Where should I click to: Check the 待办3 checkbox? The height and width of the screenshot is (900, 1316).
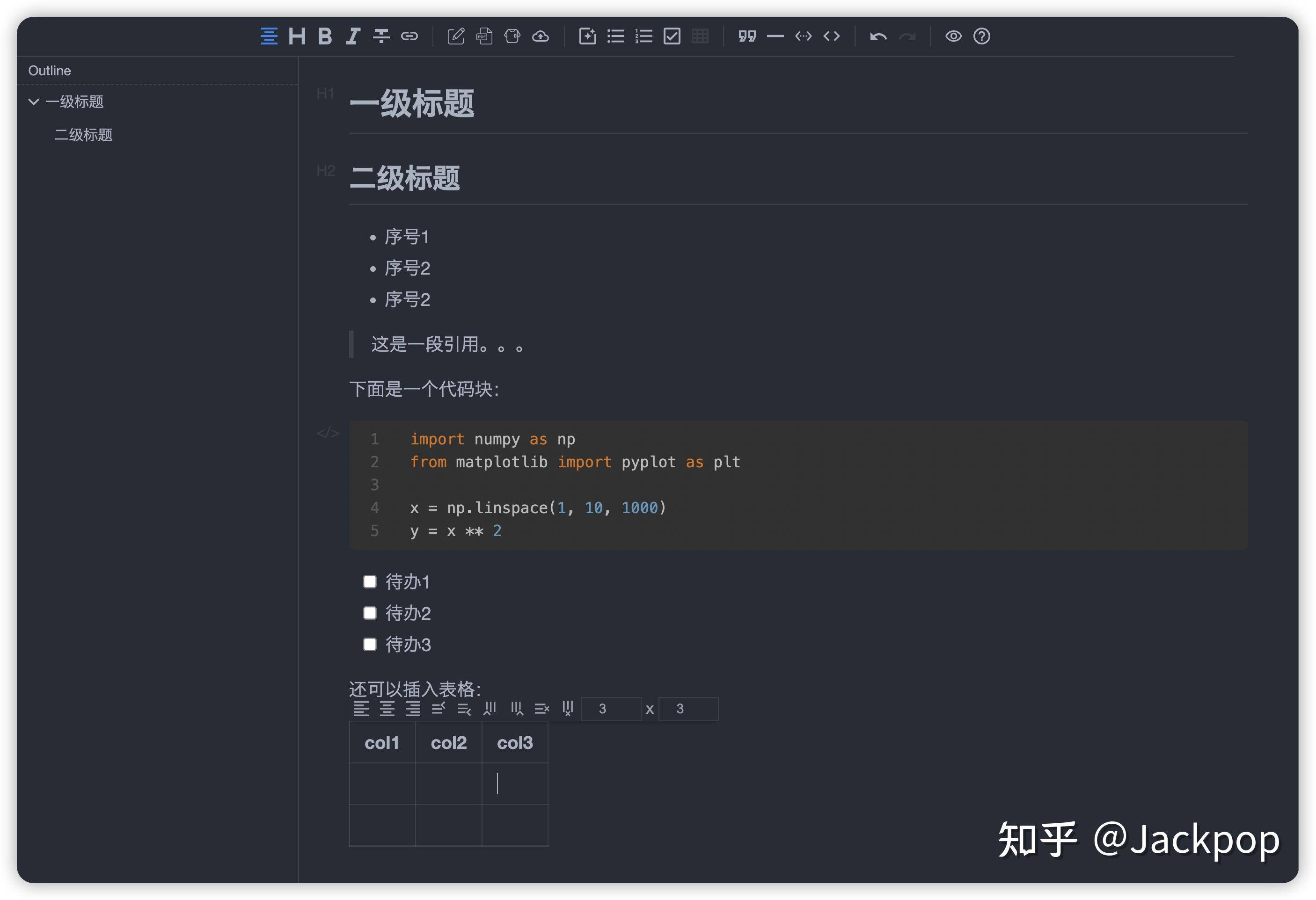point(370,644)
